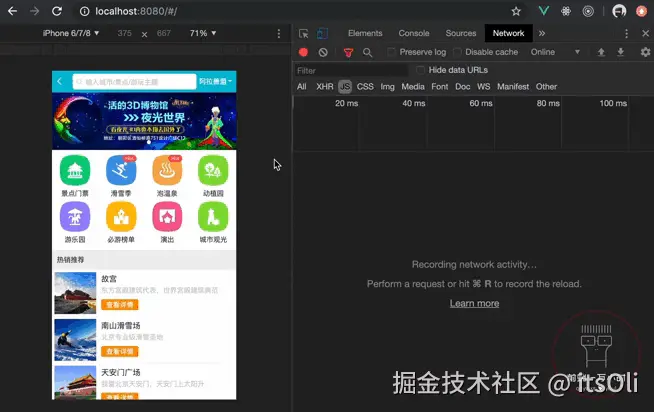Open DevTools customize menu
The image size is (654, 412).
point(626,33)
